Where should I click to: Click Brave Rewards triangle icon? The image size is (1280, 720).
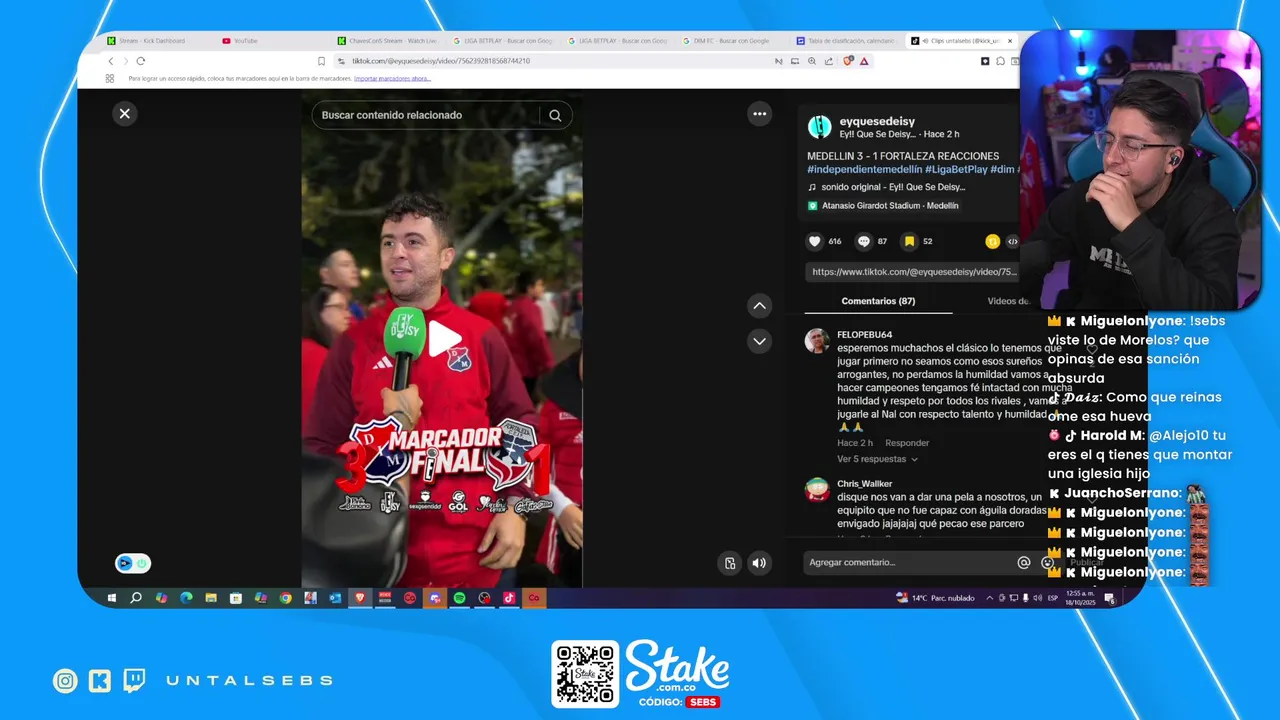click(864, 61)
